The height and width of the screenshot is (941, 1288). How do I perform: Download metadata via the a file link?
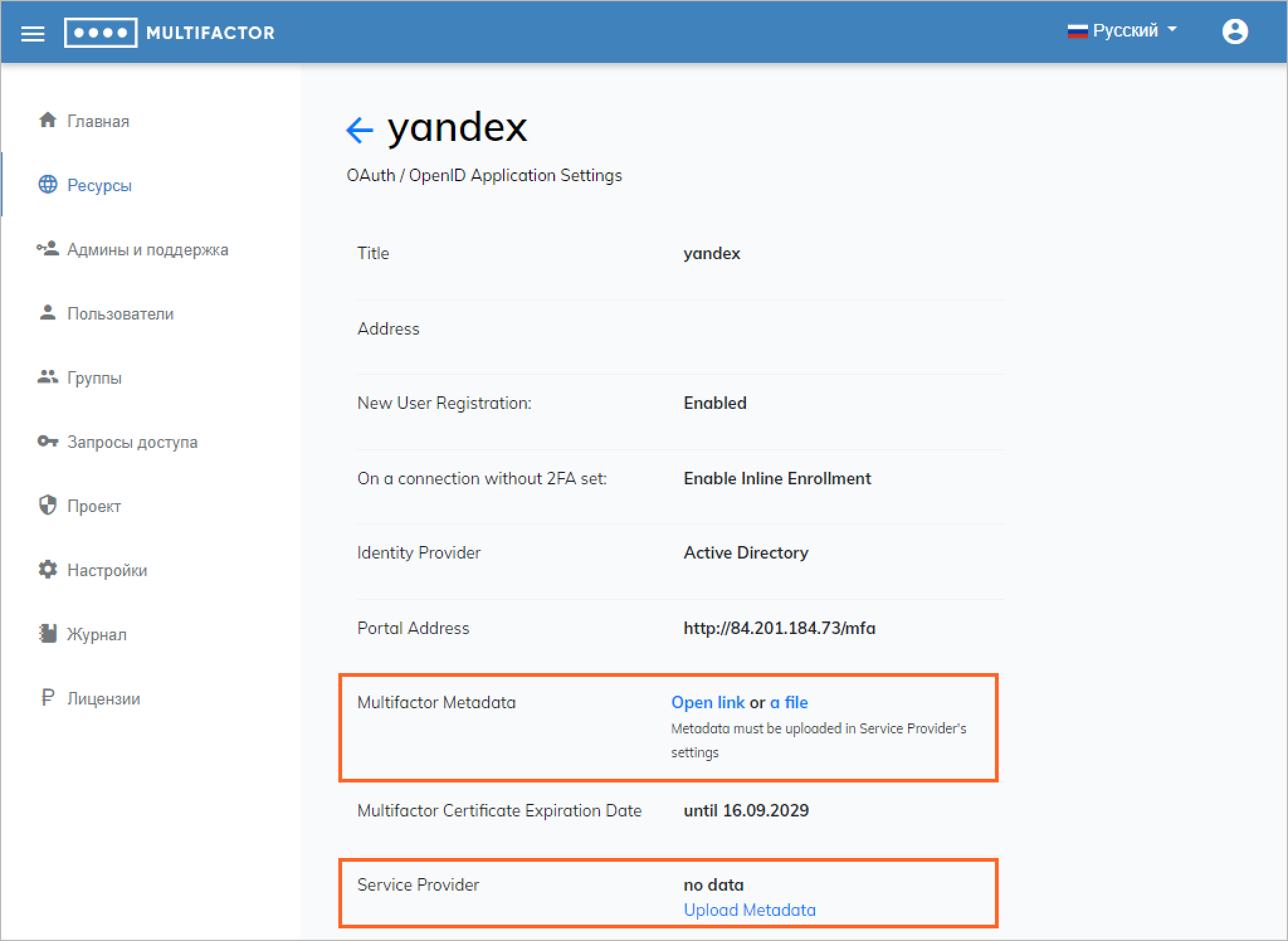(x=789, y=702)
